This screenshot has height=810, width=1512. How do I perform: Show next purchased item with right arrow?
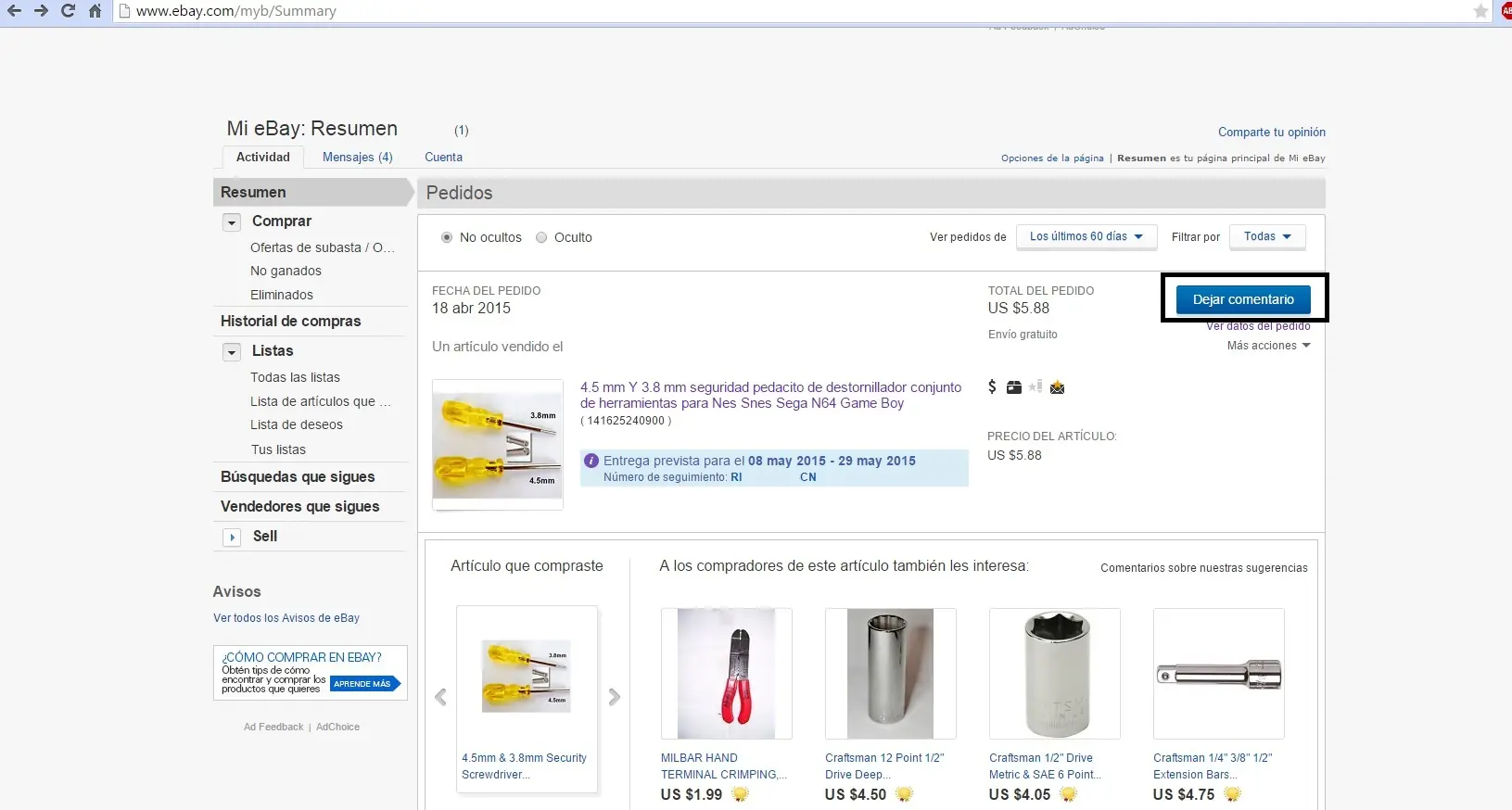coord(614,697)
